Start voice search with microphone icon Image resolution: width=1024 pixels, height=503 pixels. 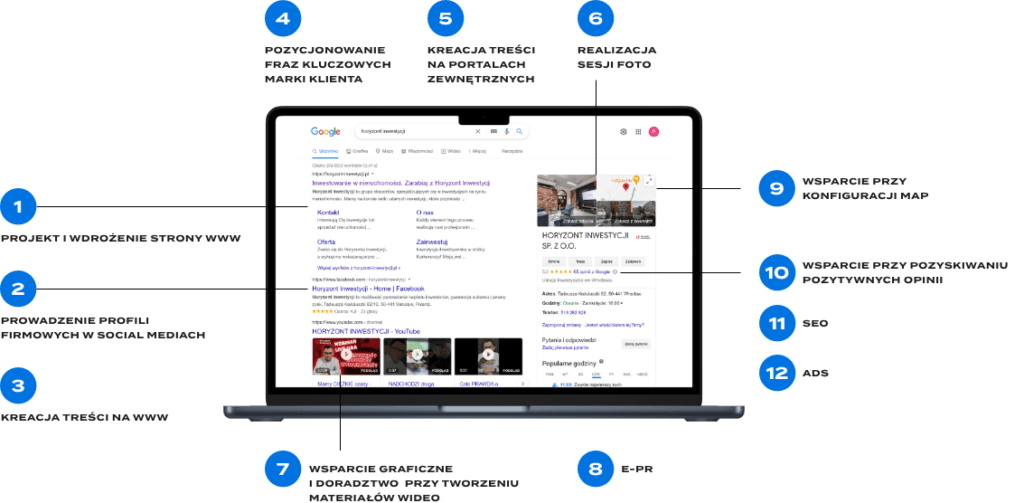point(507,131)
